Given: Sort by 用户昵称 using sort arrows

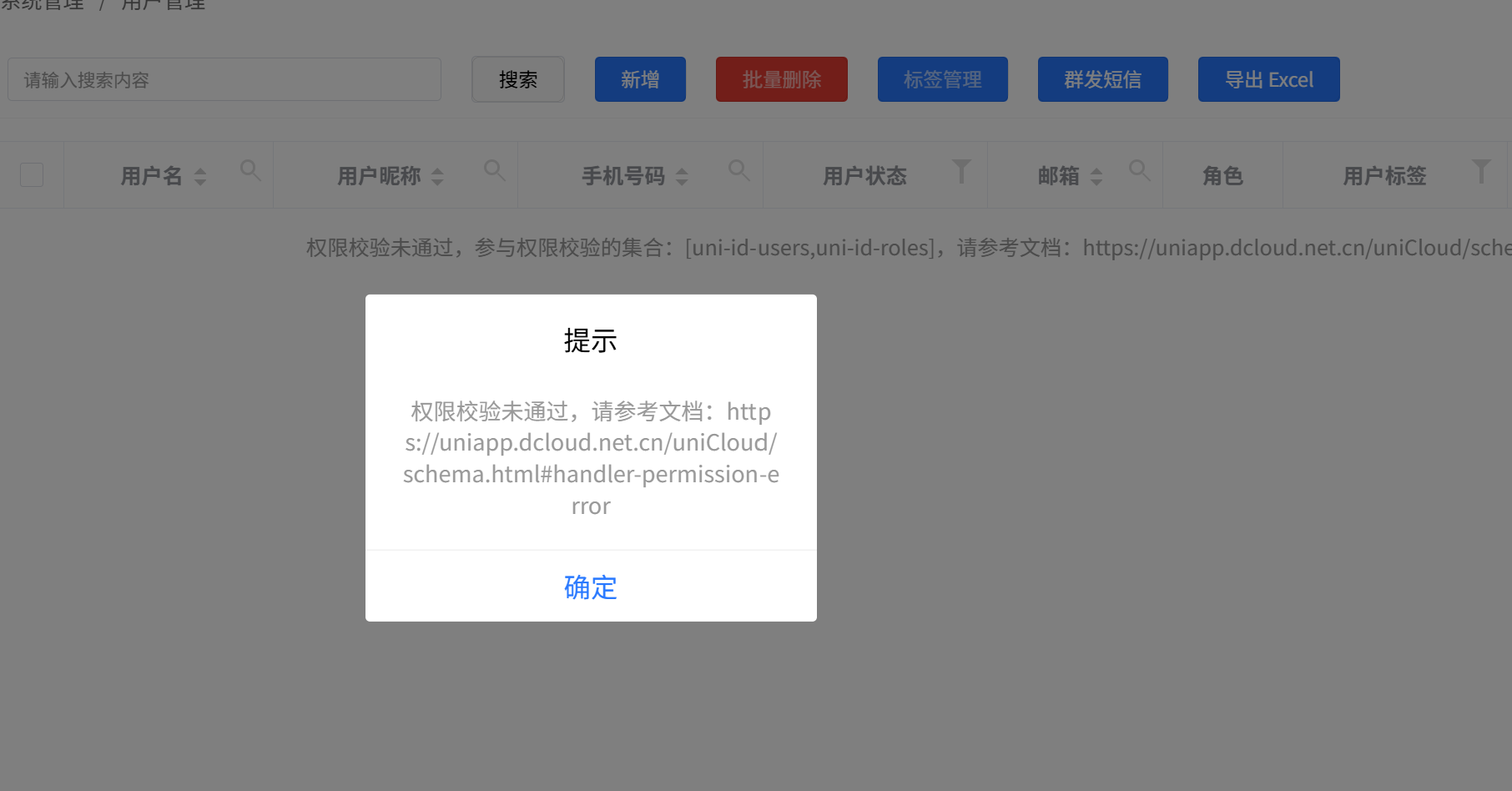Looking at the screenshot, I should pos(437,176).
